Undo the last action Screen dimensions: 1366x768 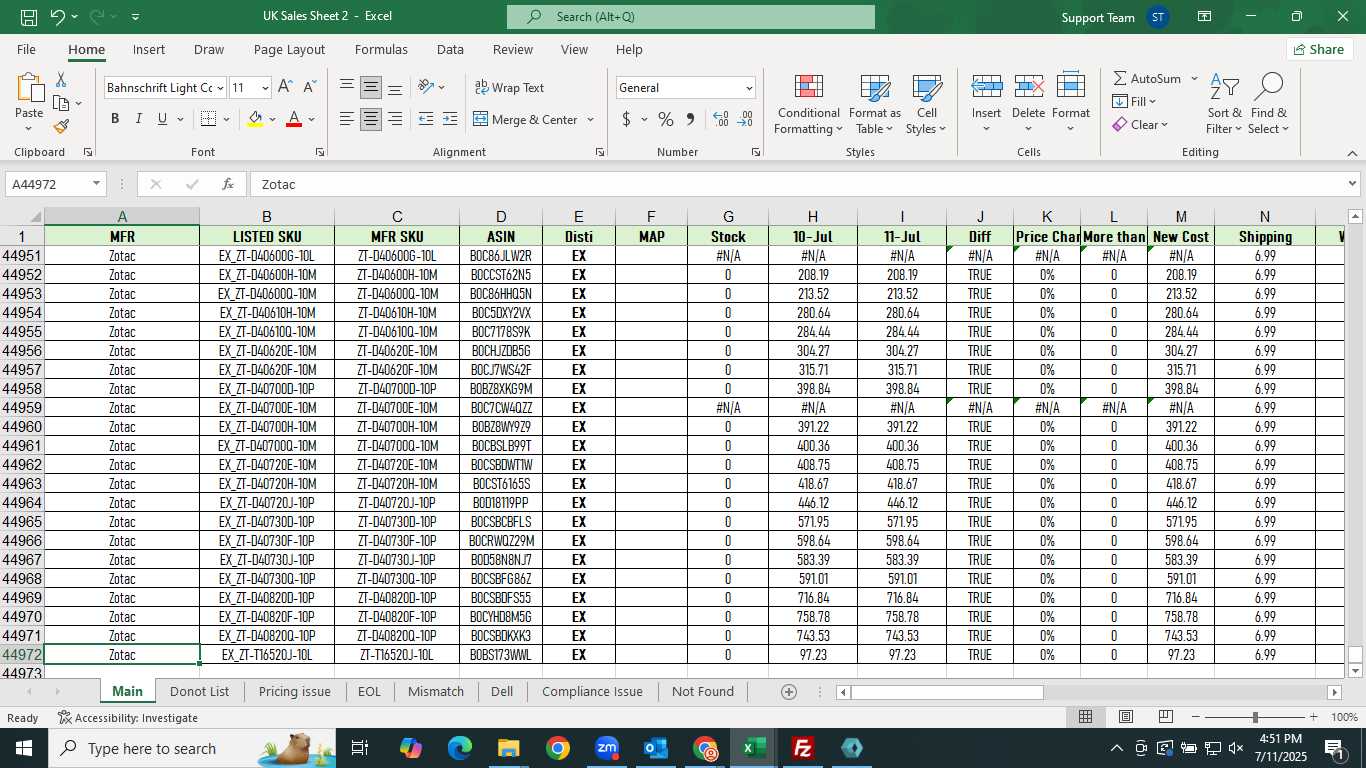click(x=58, y=17)
